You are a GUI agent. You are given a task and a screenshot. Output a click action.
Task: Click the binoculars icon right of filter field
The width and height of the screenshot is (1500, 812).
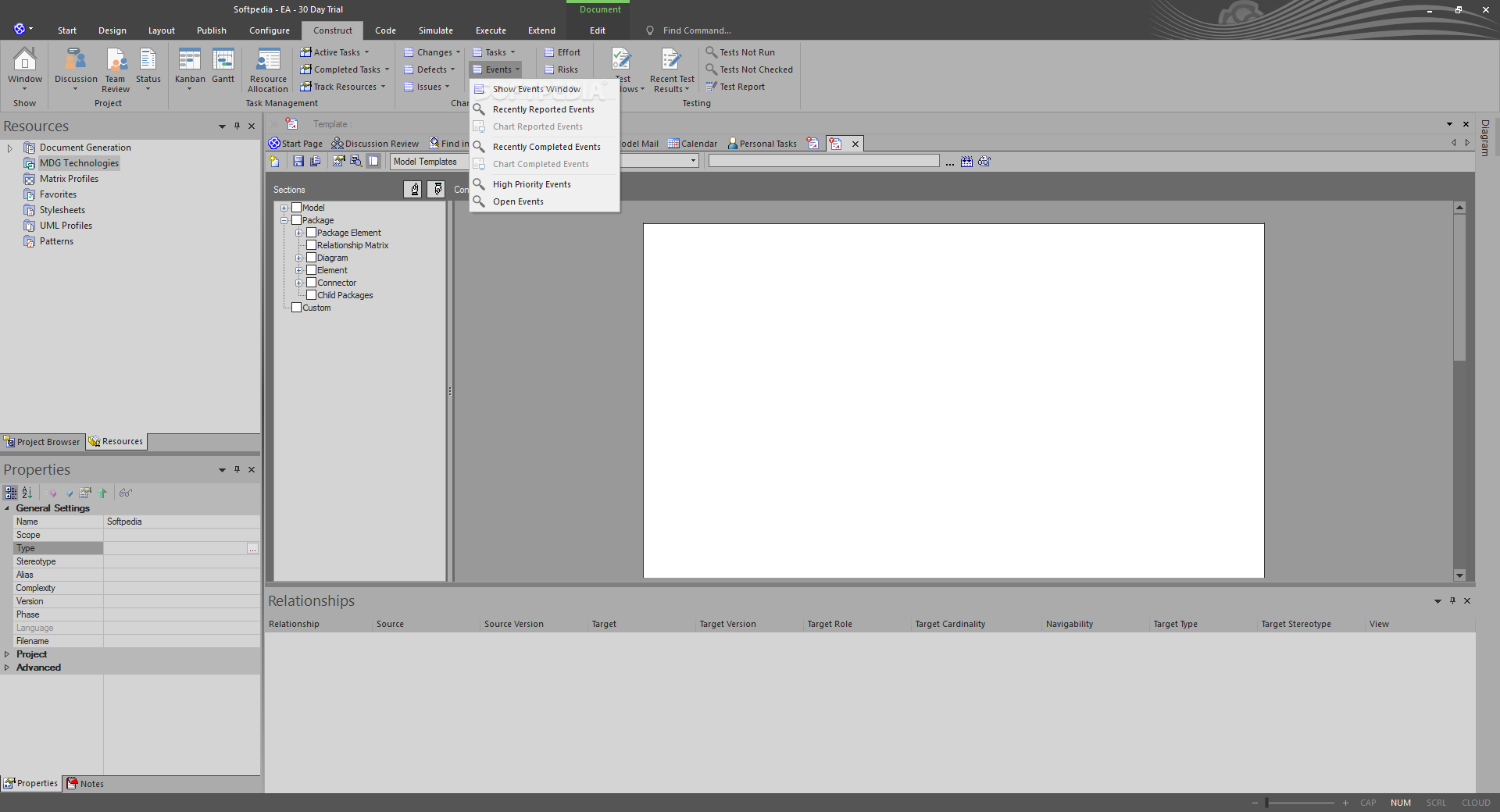[984, 162]
